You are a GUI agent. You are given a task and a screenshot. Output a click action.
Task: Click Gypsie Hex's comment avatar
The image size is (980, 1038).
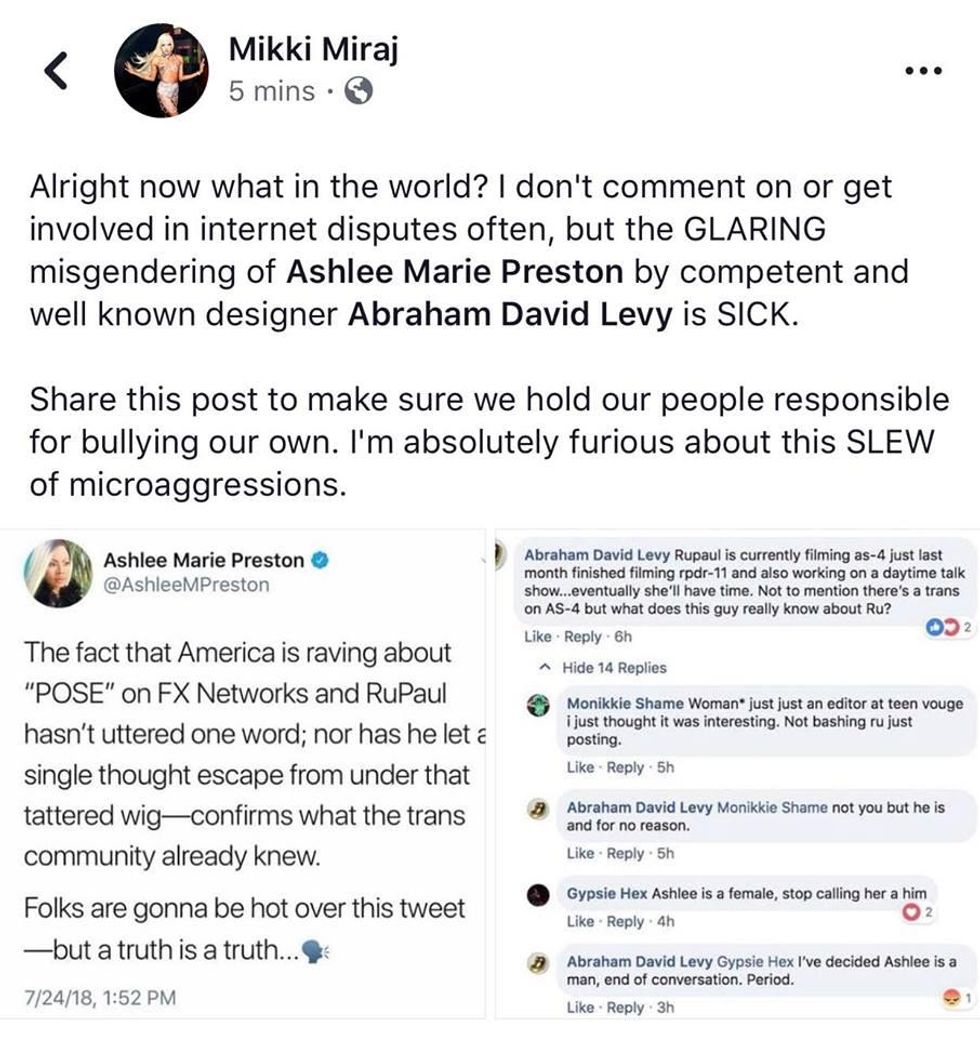click(x=539, y=894)
